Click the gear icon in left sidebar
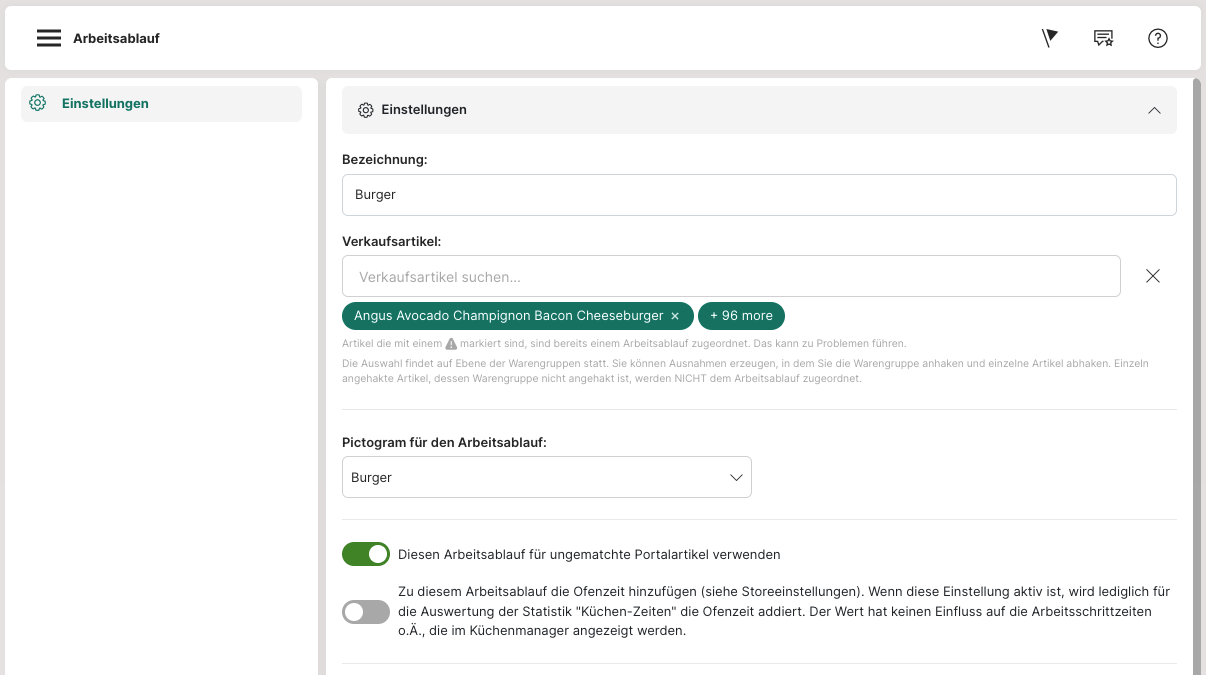The height and width of the screenshot is (675, 1206). click(x=38, y=103)
